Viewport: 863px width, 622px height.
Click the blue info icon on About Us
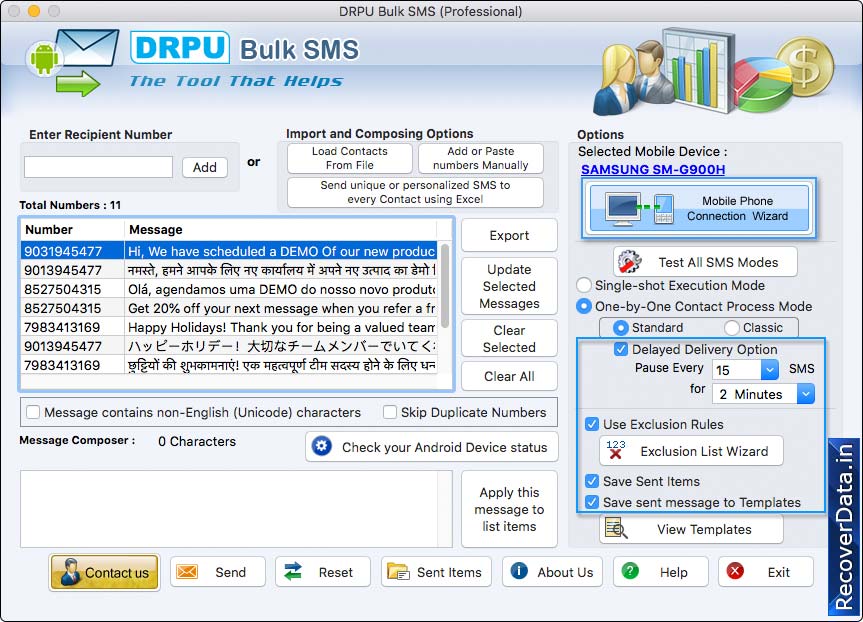519,571
